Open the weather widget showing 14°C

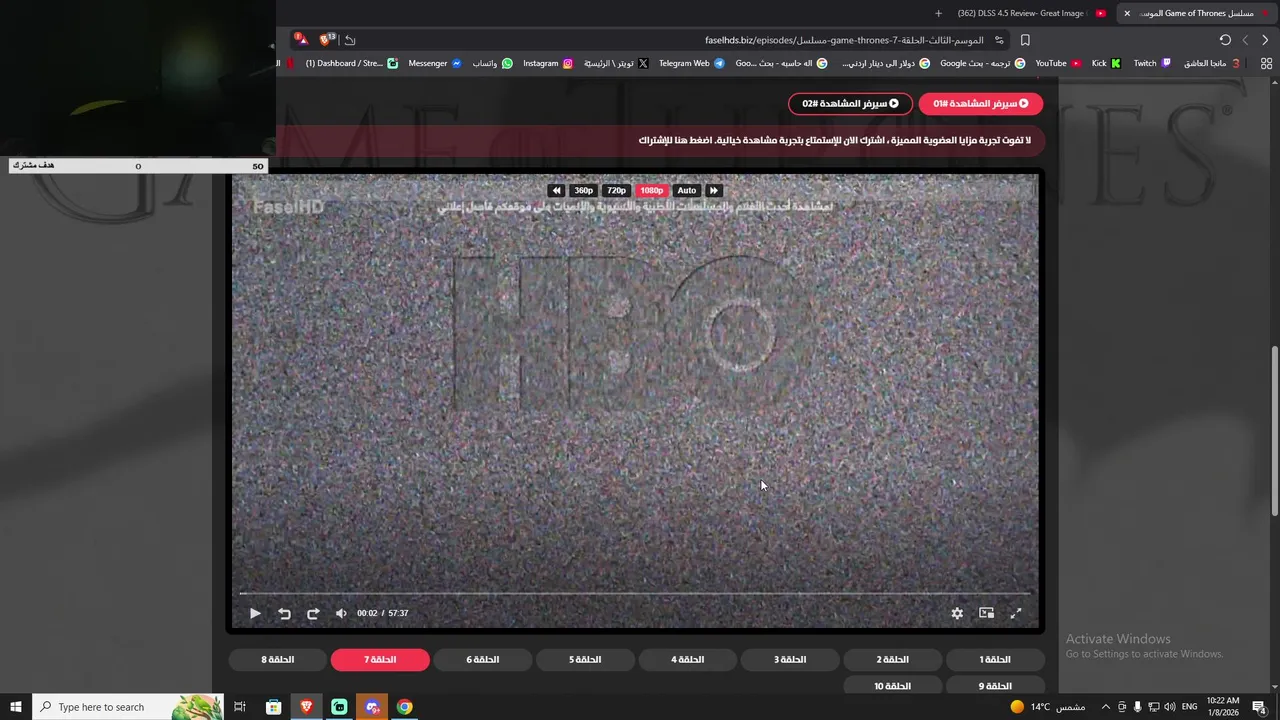point(1047,707)
